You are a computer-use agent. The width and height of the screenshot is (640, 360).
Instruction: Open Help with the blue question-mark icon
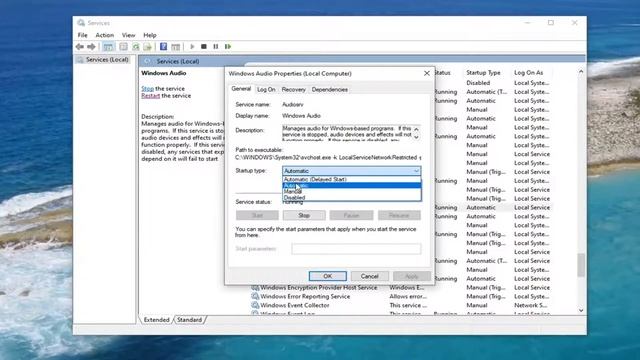click(163, 47)
